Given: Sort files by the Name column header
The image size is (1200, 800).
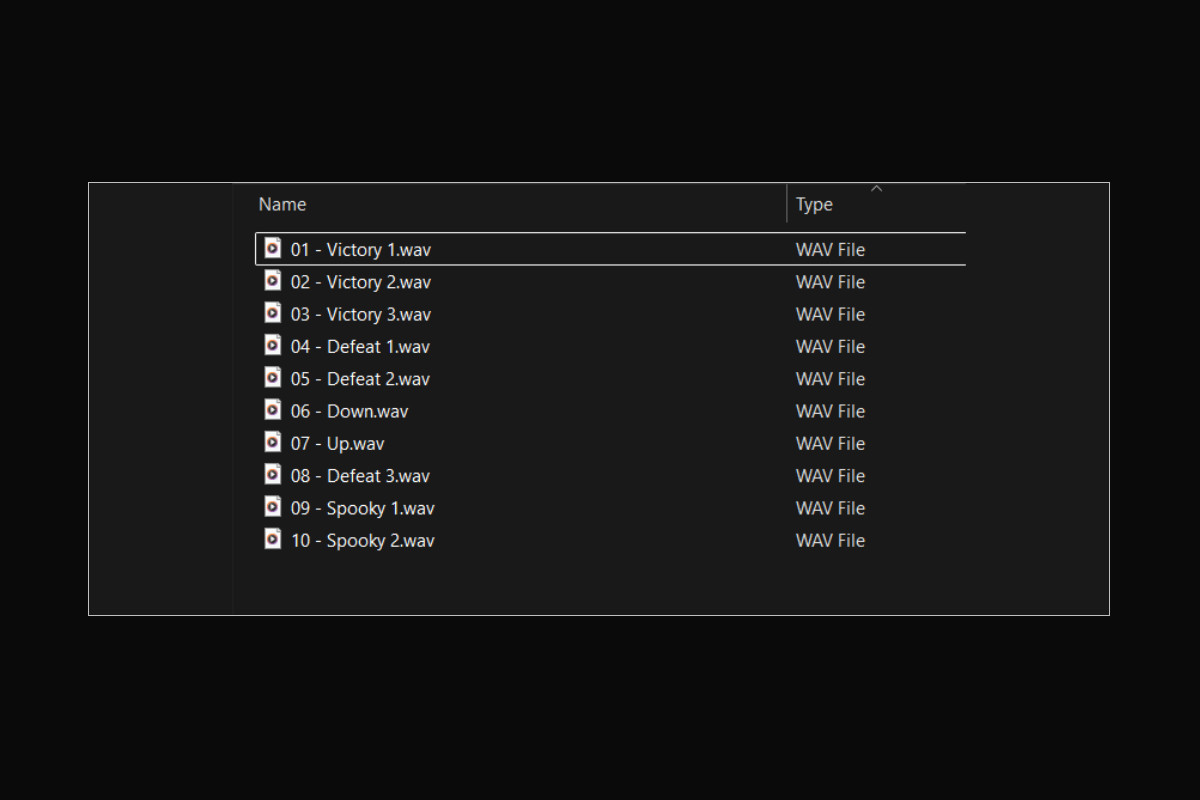Looking at the screenshot, I should click(282, 204).
